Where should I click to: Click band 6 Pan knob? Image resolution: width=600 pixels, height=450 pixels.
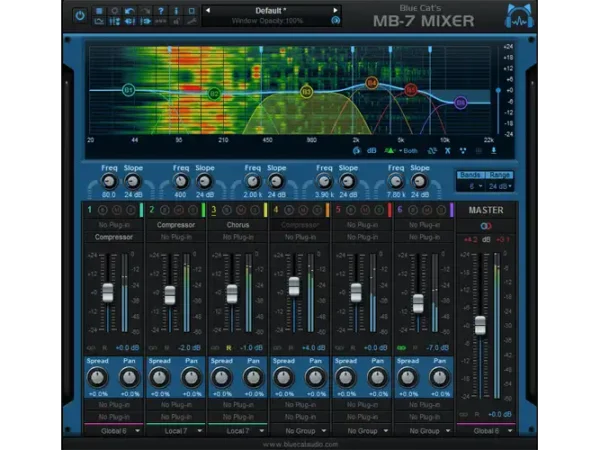[x=440, y=377]
